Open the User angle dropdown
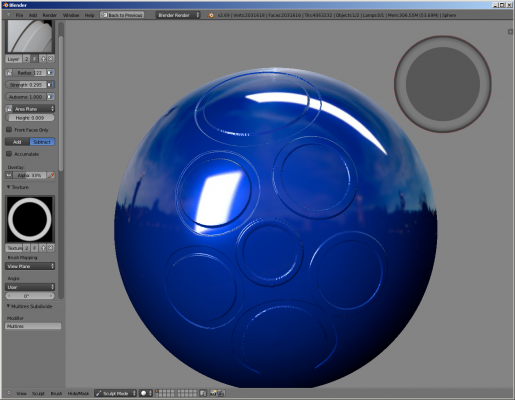The width and height of the screenshot is (515, 400). [x=30, y=287]
